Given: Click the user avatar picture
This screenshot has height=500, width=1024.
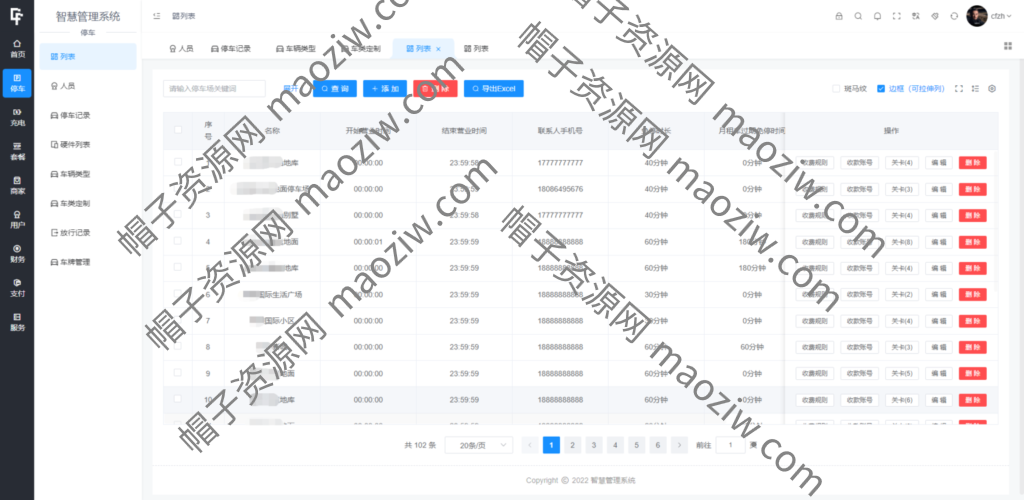Looking at the screenshot, I should [x=976, y=16].
